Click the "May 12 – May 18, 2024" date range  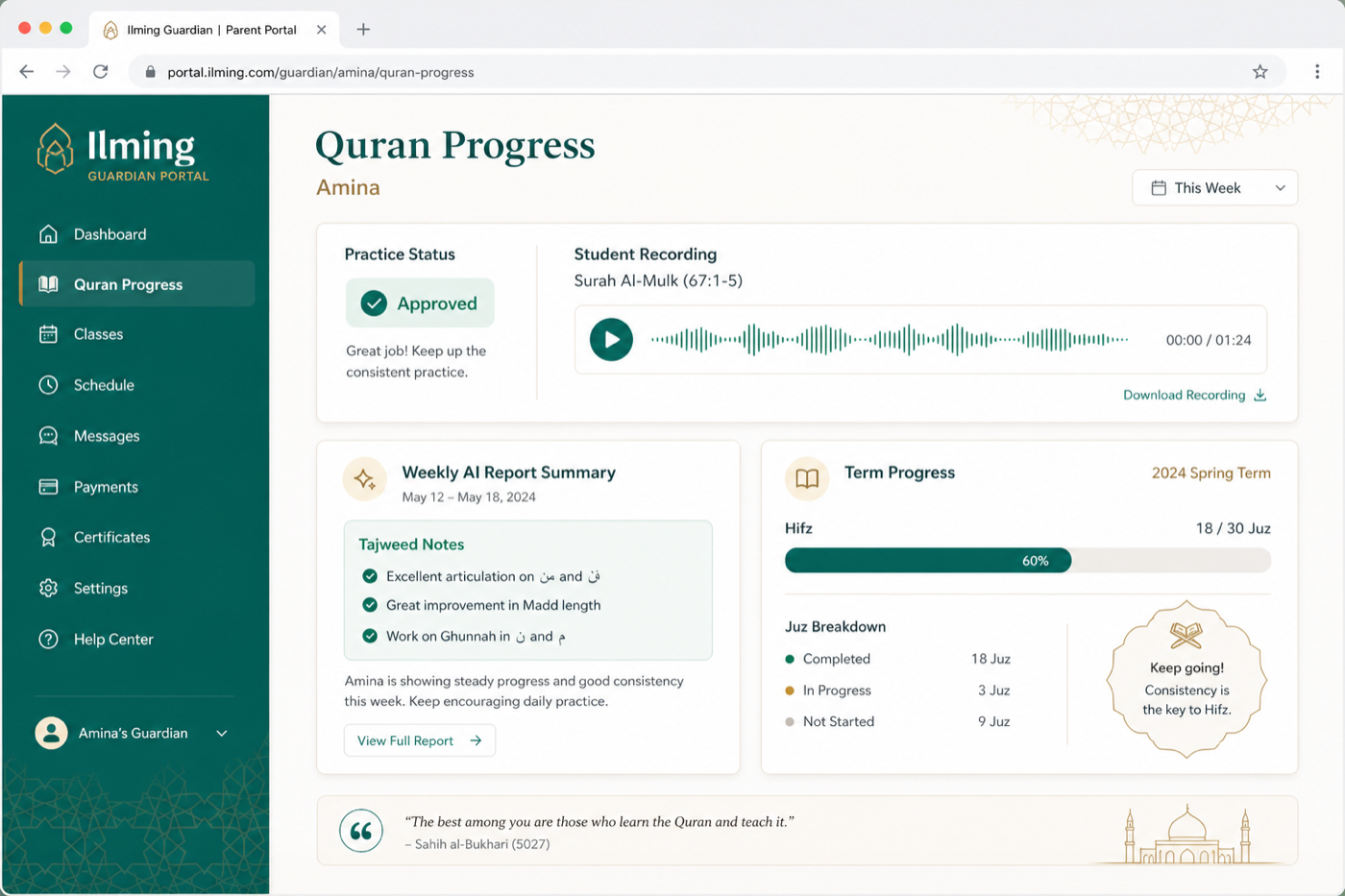[469, 497]
